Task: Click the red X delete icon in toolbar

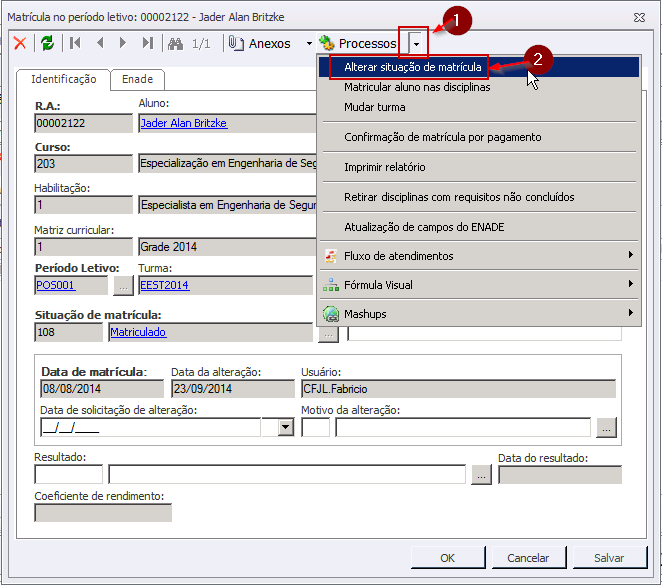Action: coord(19,43)
